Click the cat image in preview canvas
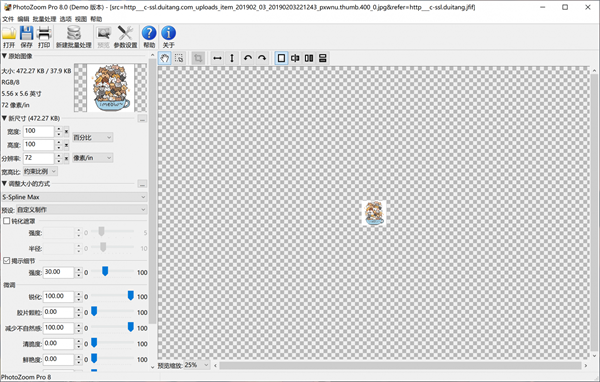This screenshot has width=600, height=382. pyautogui.click(x=374, y=213)
